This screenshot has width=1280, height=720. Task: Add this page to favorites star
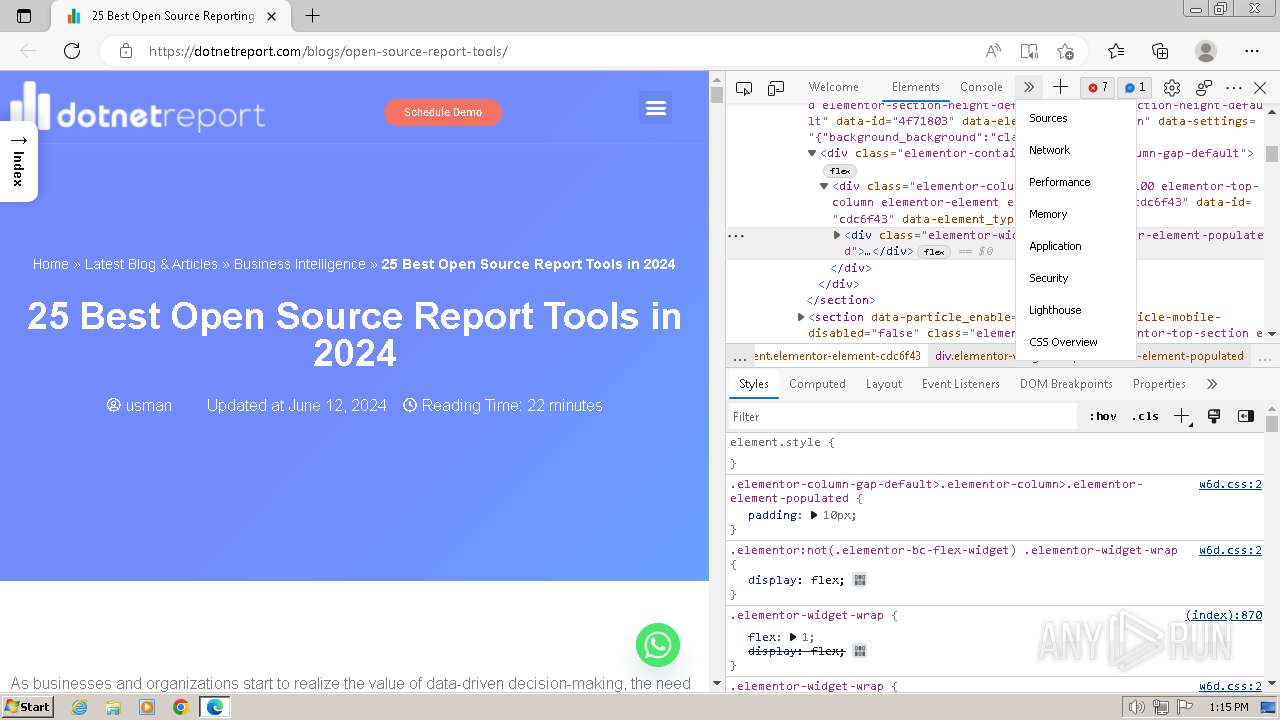[1065, 51]
